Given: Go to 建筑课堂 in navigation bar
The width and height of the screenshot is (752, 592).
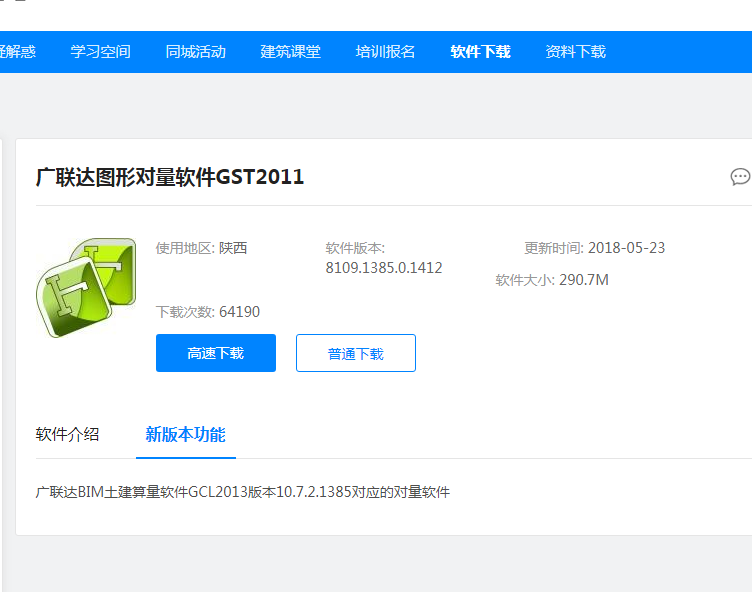Looking at the screenshot, I should [x=291, y=52].
